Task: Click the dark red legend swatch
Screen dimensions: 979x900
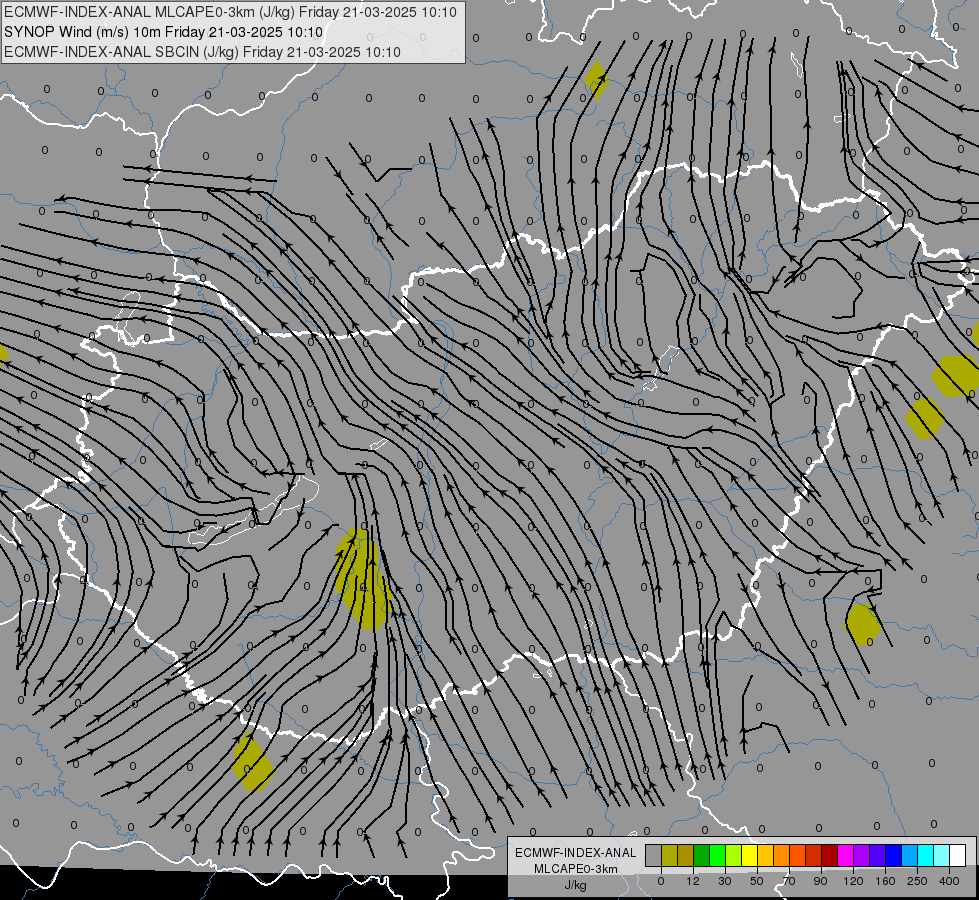Action: point(830,855)
